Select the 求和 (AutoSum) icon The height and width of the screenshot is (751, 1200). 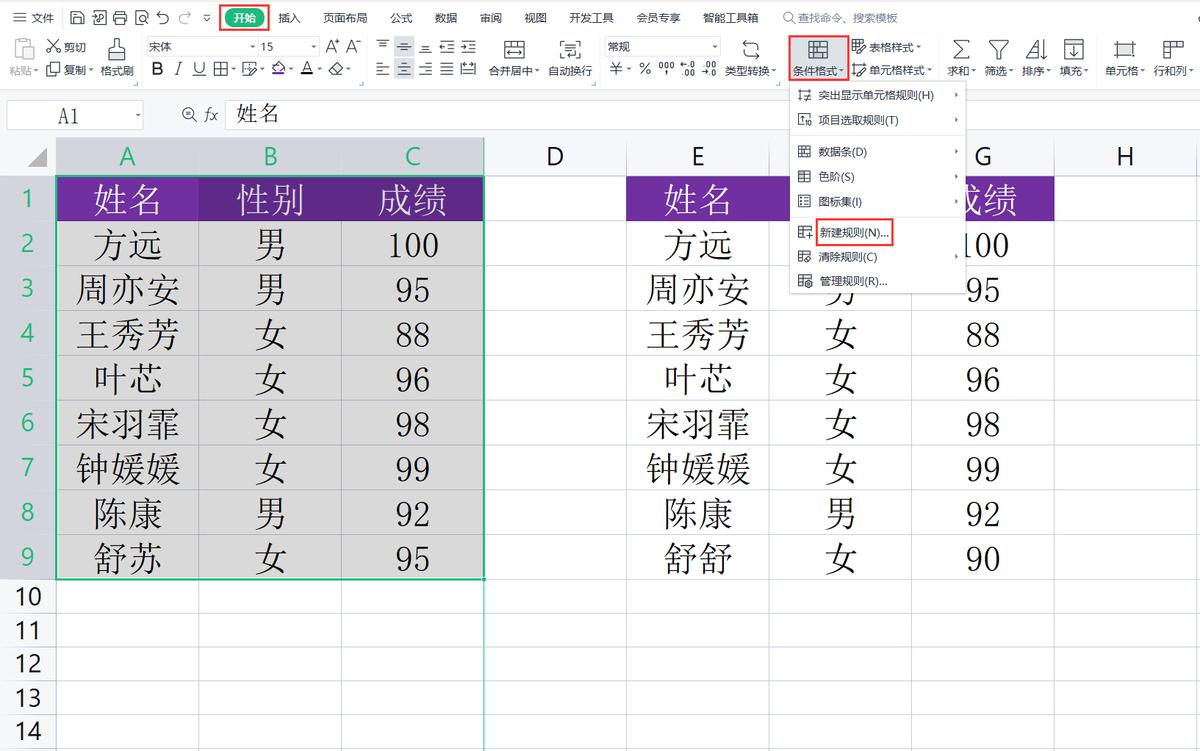[x=961, y=48]
